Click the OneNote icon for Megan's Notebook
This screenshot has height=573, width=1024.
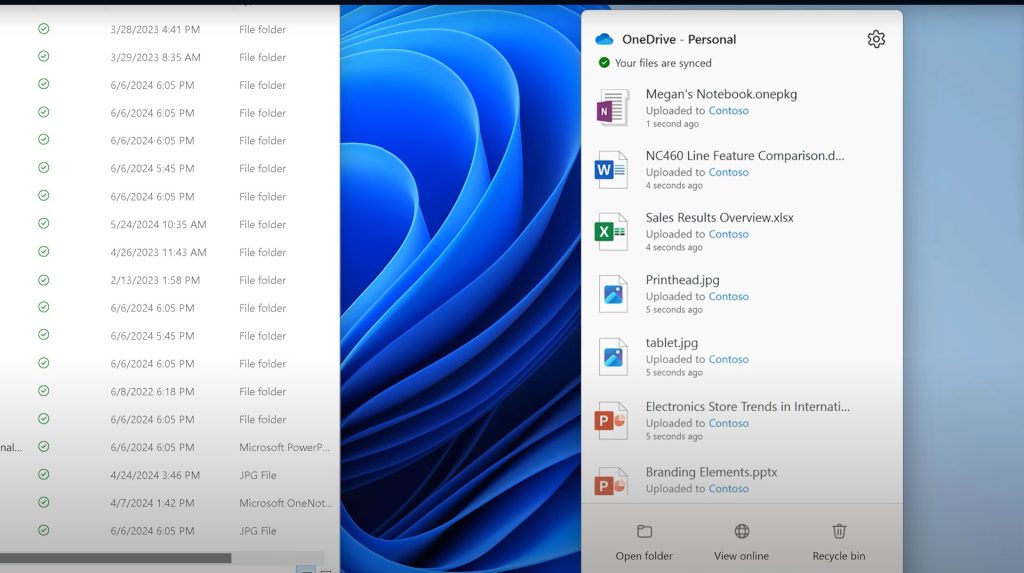pyautogui.click(x=612, y=108)
